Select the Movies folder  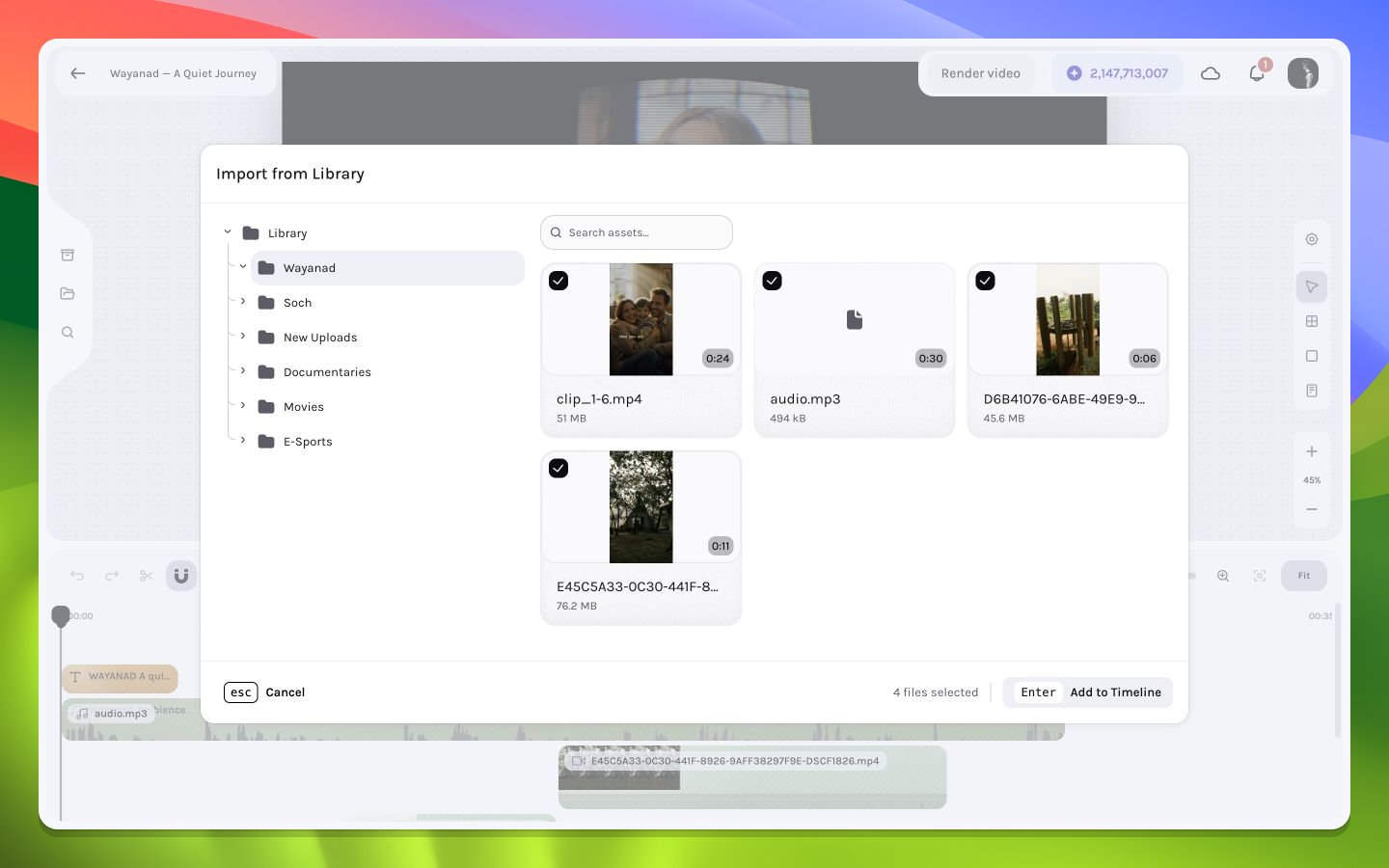(387, 407)
